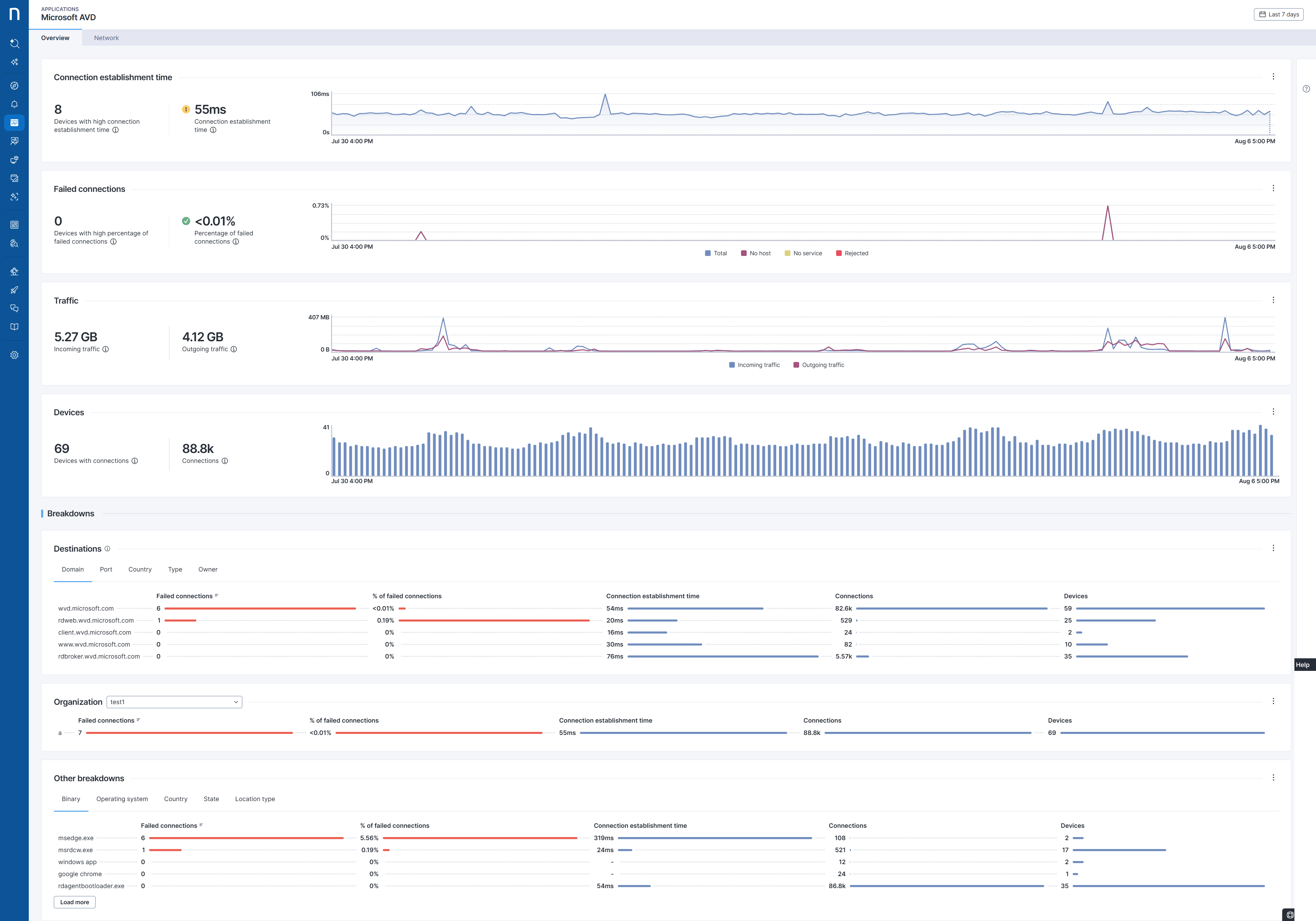
Task: Click the wvd.microsoft.com destination row
Action: 86,609
